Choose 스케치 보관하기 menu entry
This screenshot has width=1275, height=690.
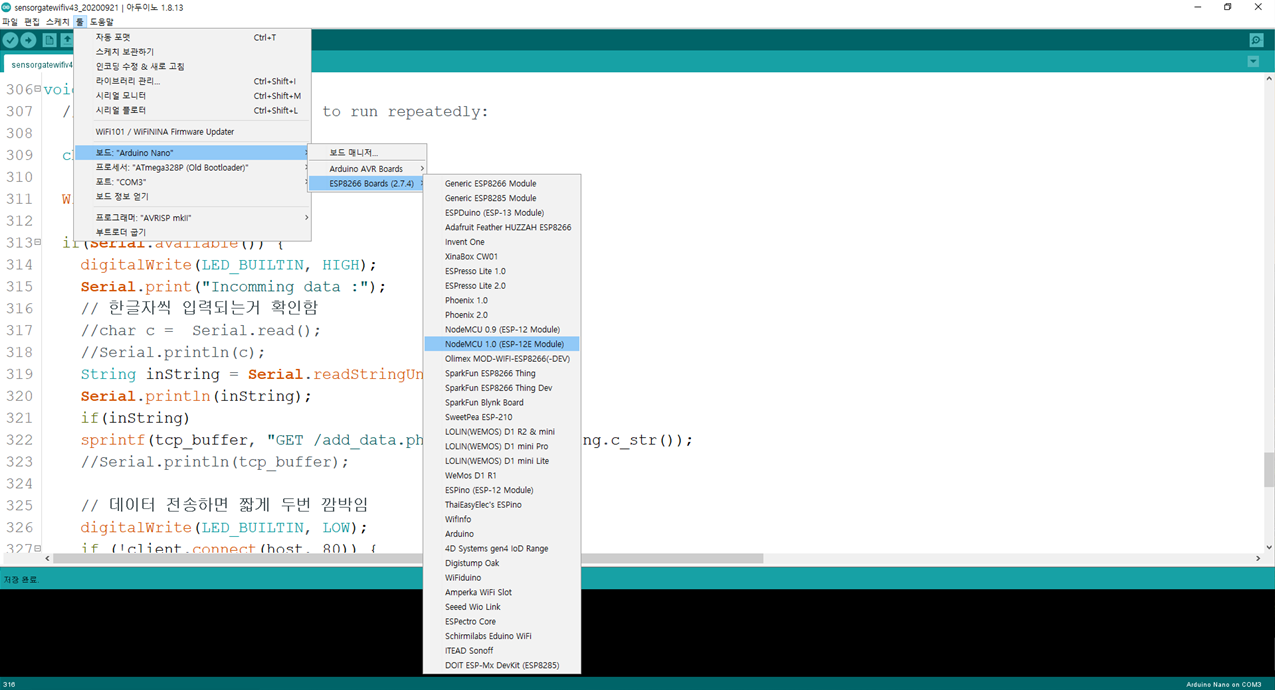click(193, 52)
